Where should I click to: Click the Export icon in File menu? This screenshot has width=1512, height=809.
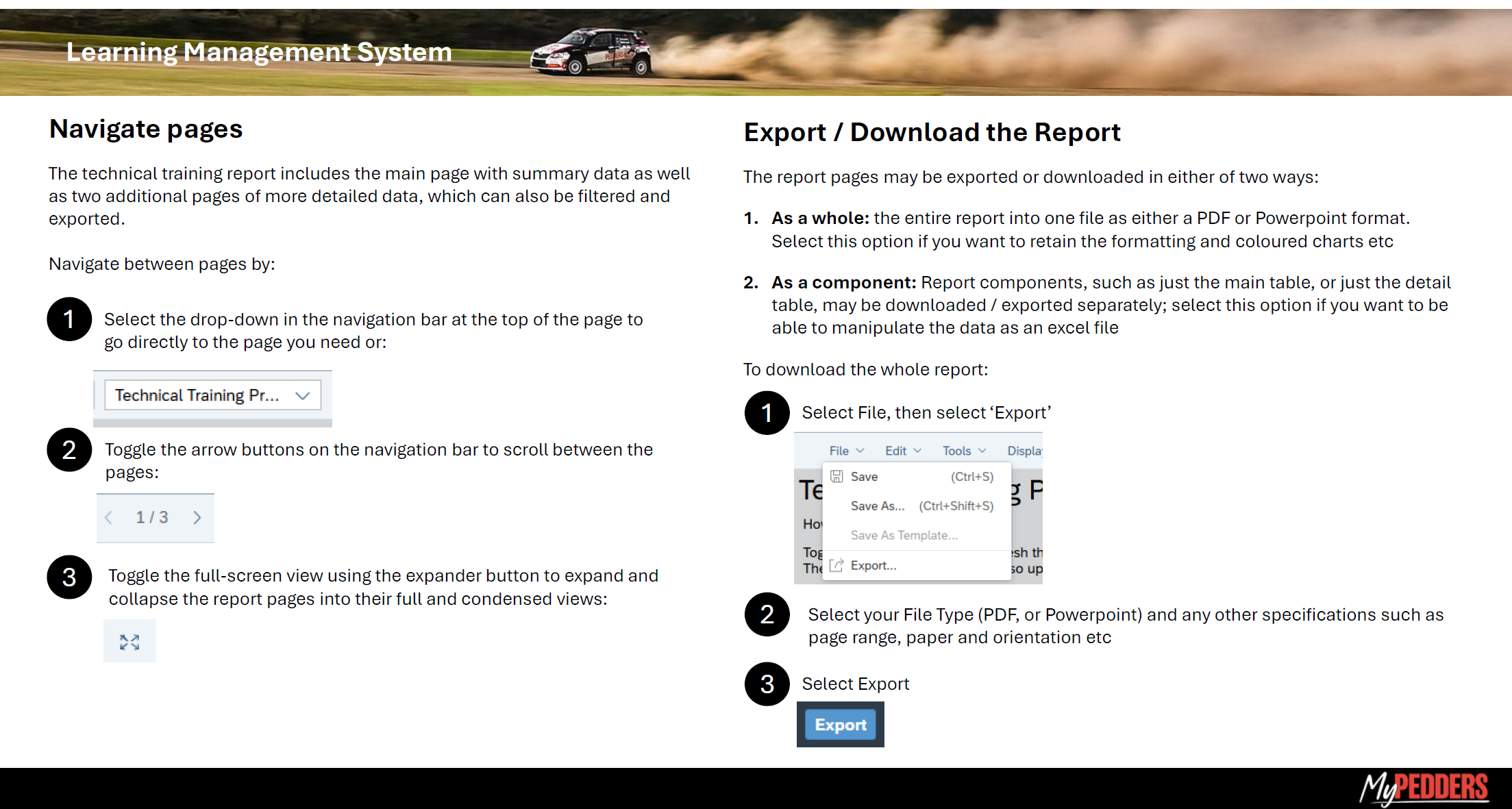(x=836, y=565)
